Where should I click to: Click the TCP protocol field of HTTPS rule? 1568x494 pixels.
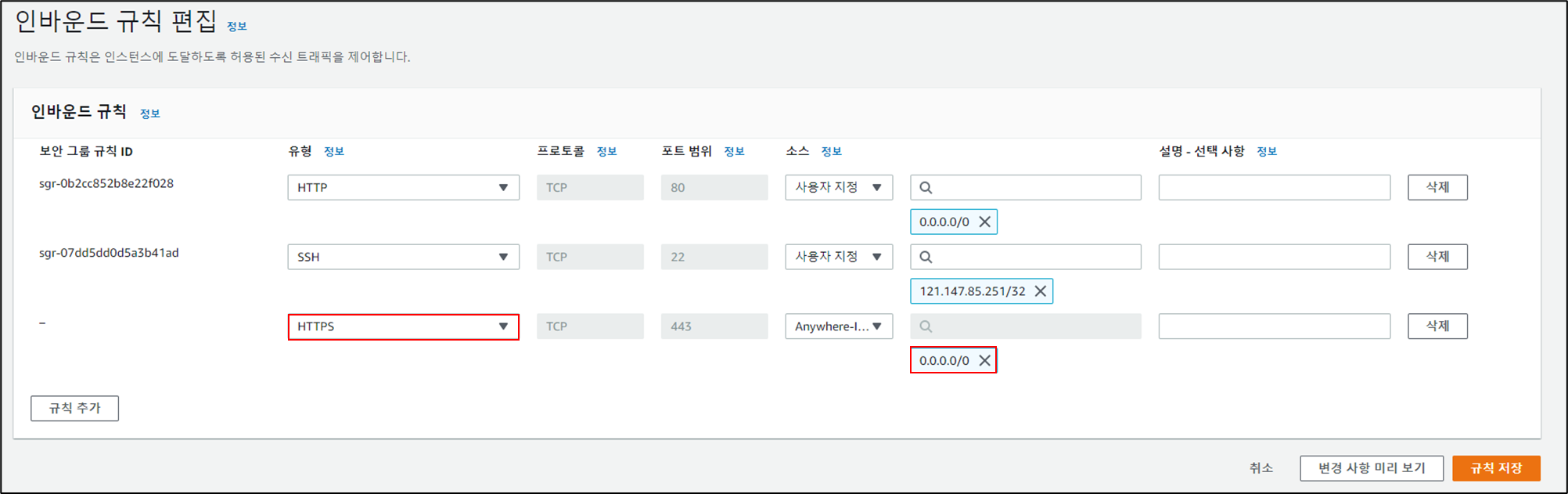[590, 326]
